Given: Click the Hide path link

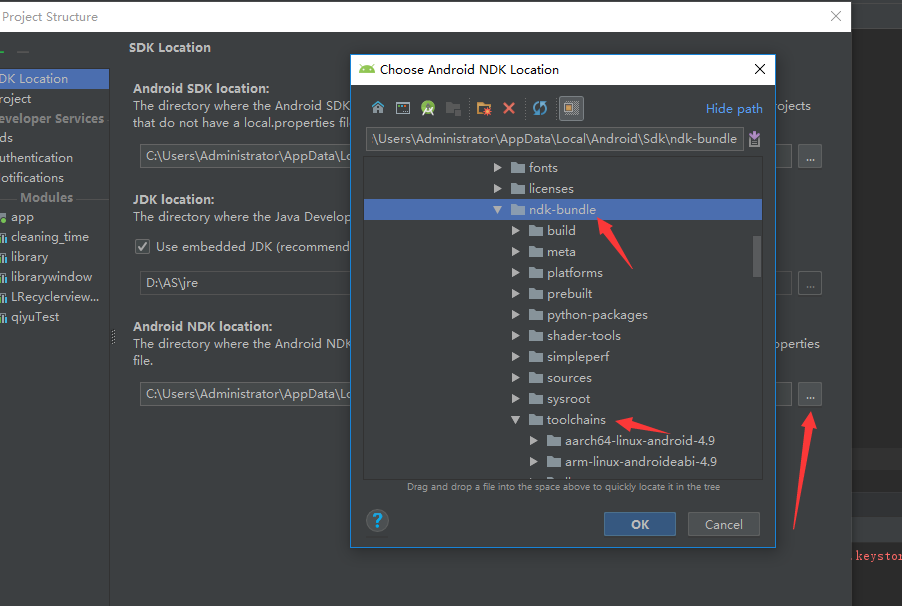Looking at the screenshot, I should click(734, 108).
